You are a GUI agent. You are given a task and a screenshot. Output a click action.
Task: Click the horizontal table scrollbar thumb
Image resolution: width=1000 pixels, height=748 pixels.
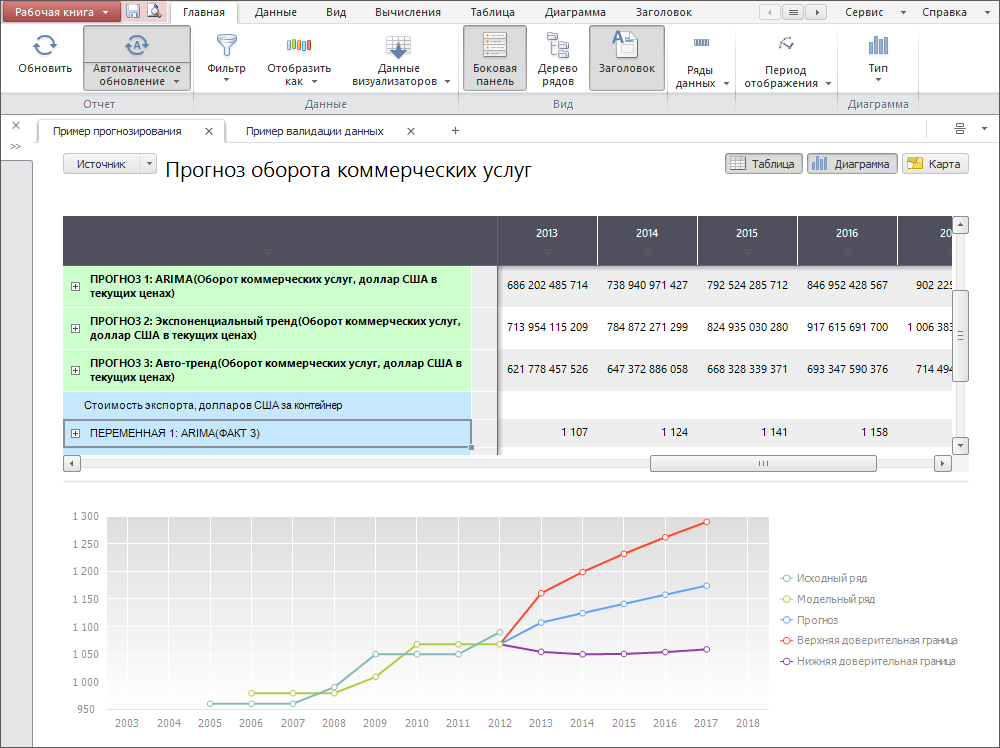762,464
